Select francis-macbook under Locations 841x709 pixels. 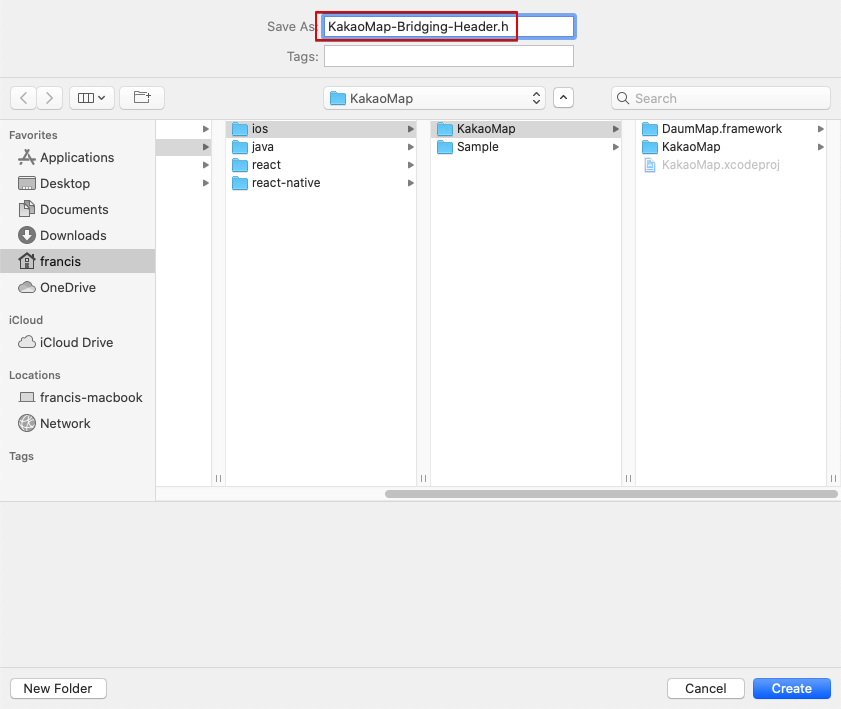click(x=77, y=397)
